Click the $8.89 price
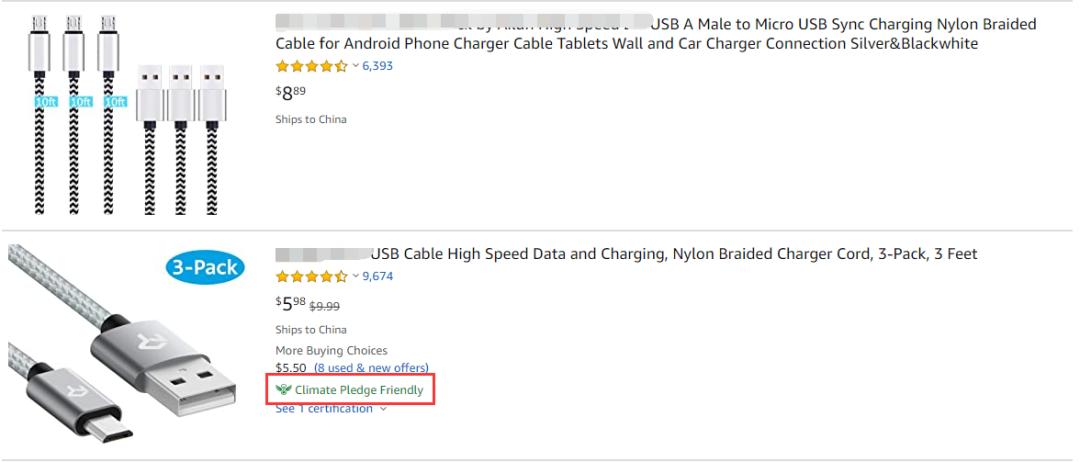This screenshot has height=462, width=1080. pos(290,92)
